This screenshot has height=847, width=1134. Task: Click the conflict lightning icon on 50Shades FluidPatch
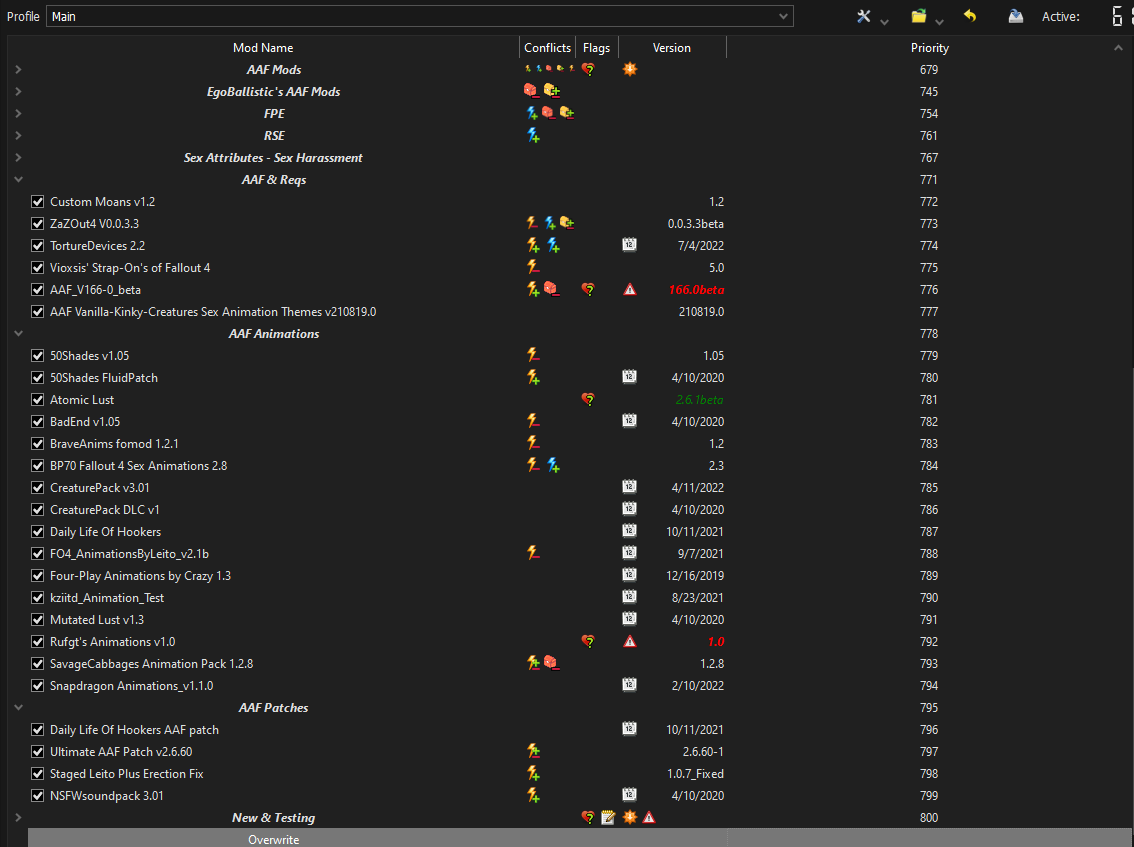533,378
